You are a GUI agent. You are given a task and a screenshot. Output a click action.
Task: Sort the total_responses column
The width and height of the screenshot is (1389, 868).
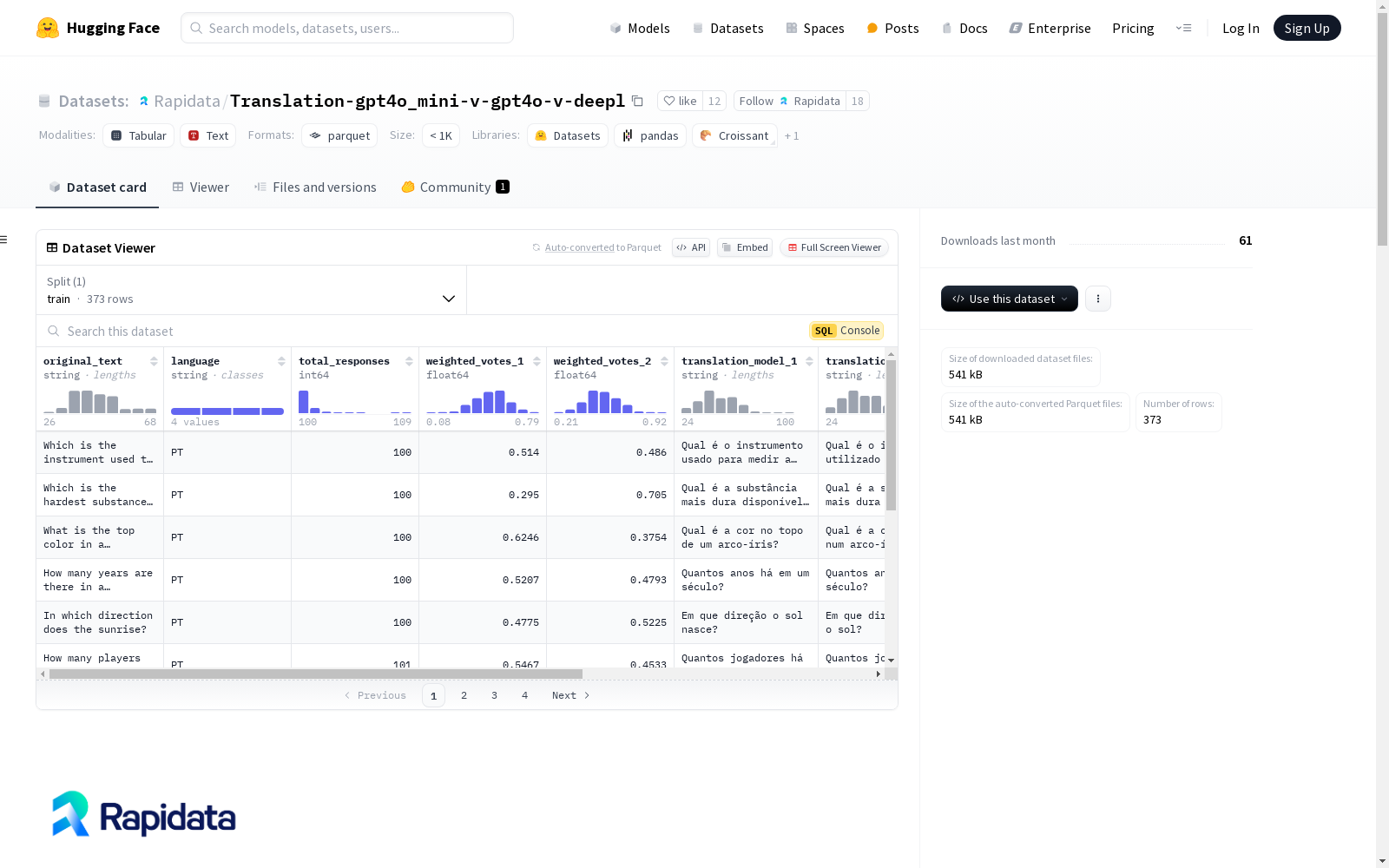pyautogui.click(x=409, y=361)
